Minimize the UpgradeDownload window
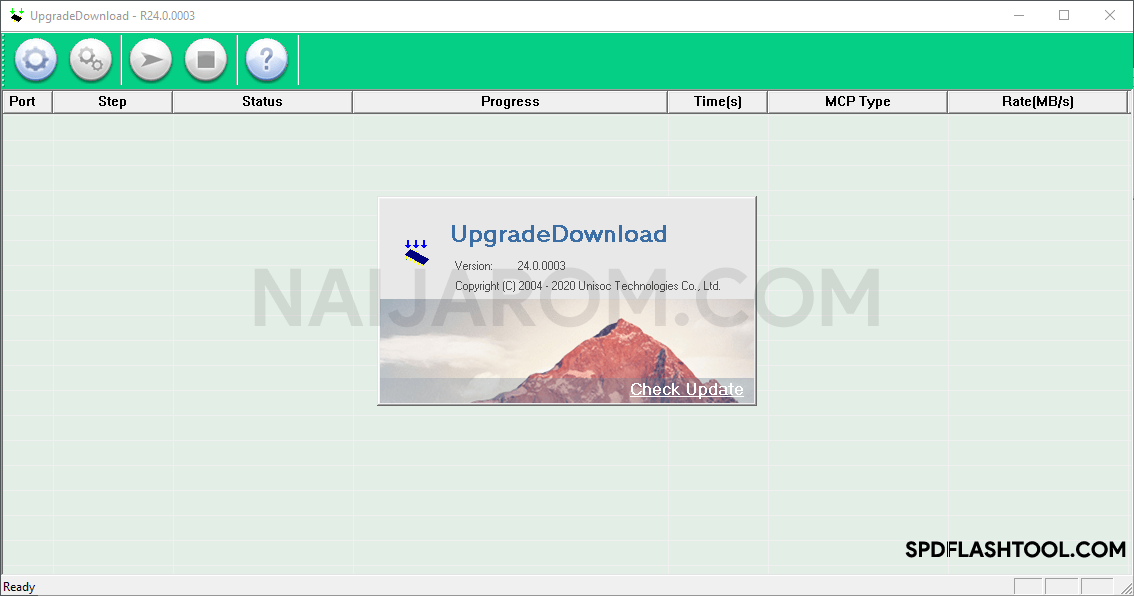1134x596 pixels. (x=1019, y=15)
